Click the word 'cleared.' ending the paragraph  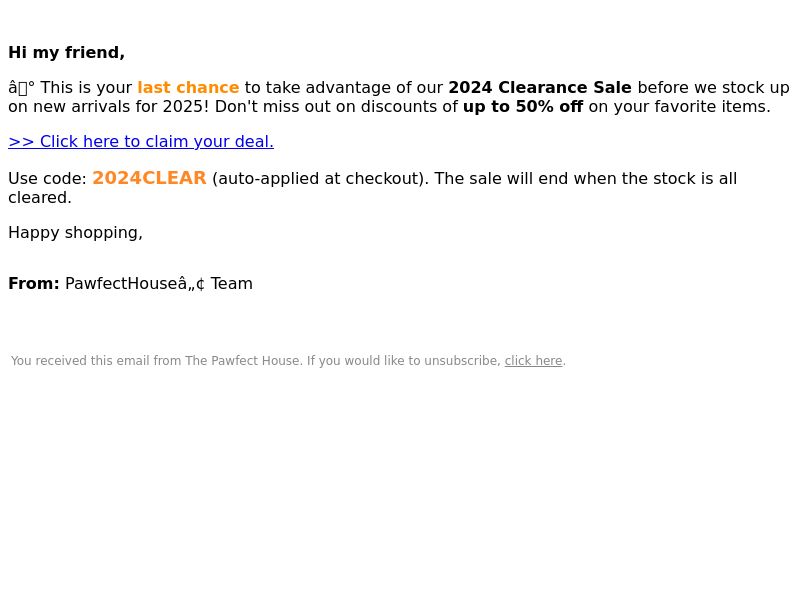[x=40, y=197]
